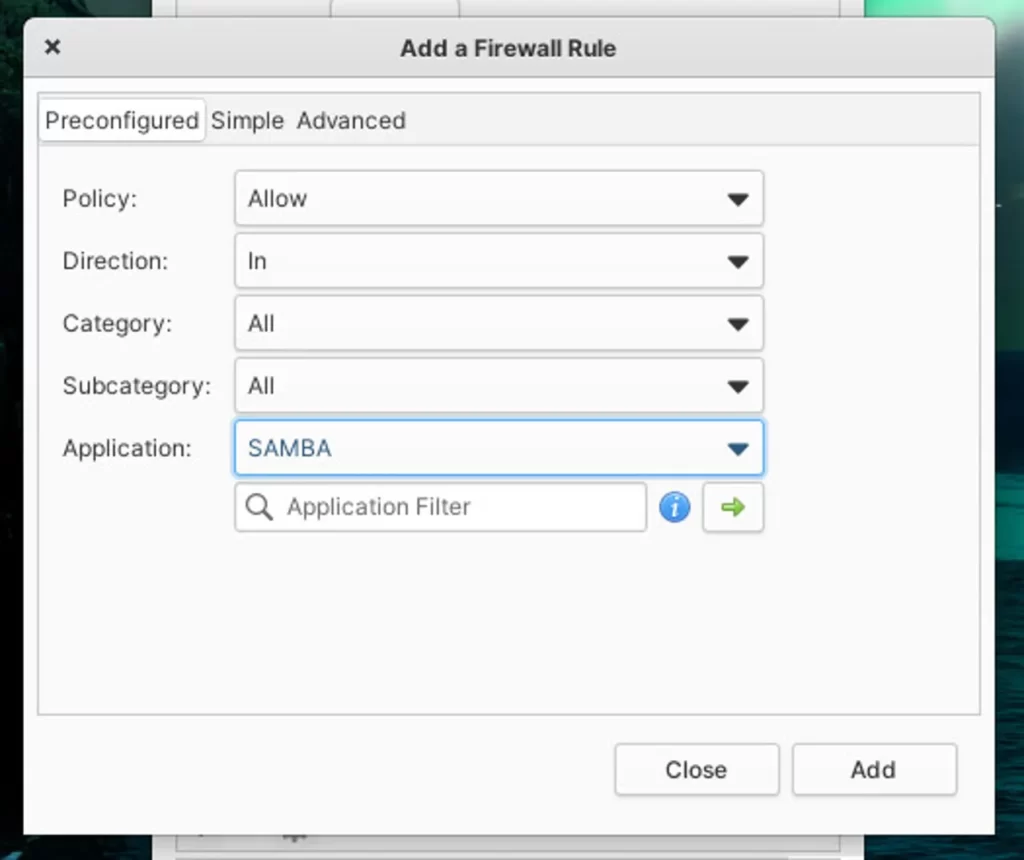The width and height of the screenshot is (1024, 860).
Task: Click the magnifier icon in Application Filter
Action: pos(259,507)
